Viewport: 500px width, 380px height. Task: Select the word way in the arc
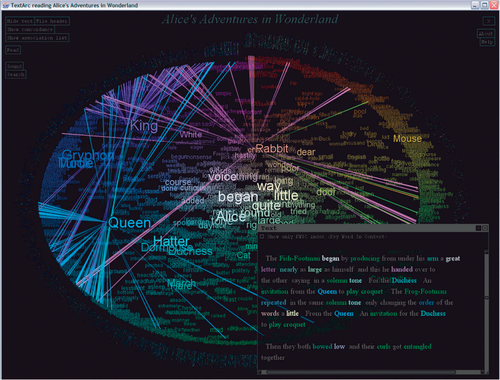[268, 186]
